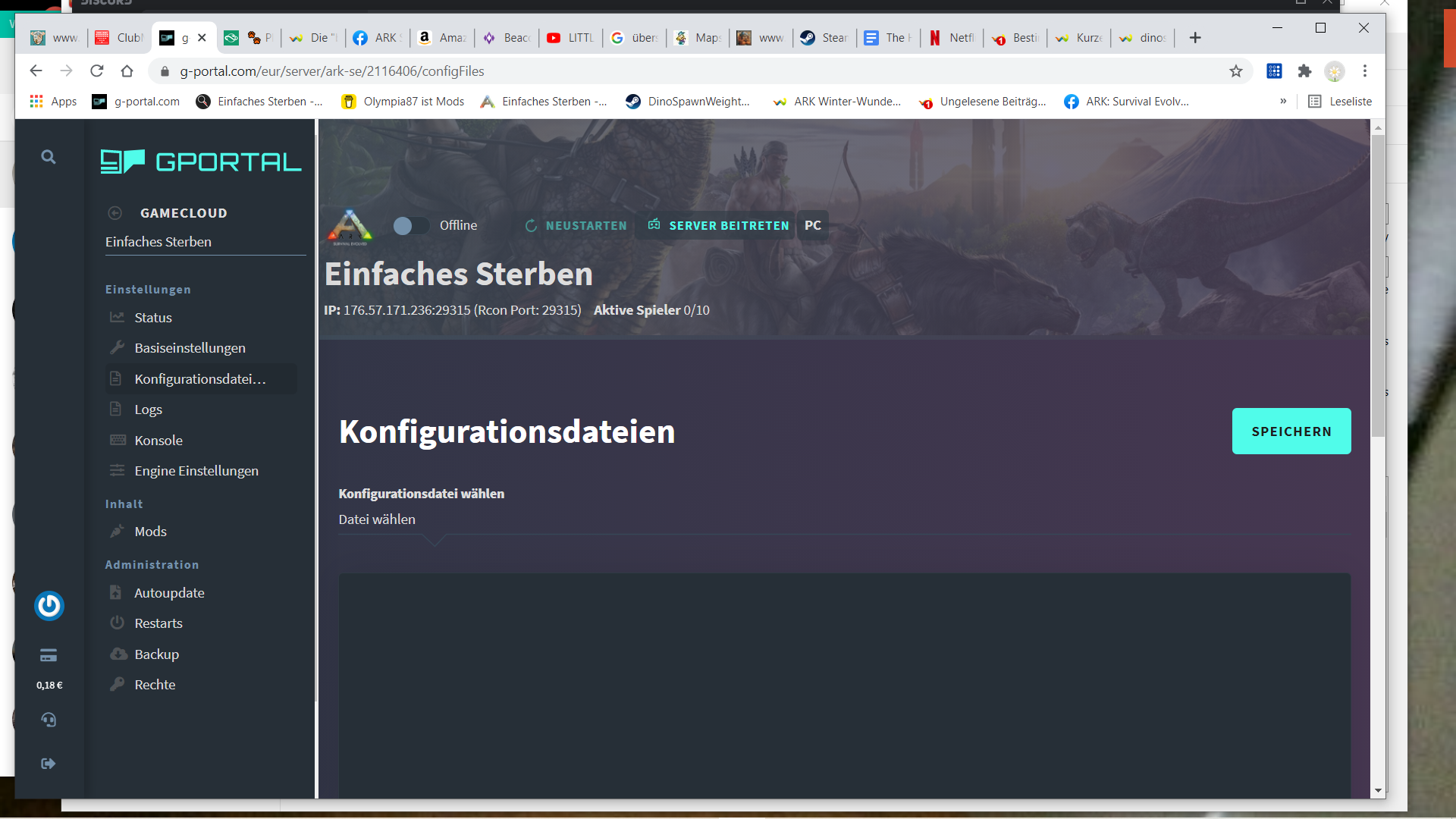Click the blue grid extension icon
Image resolution: width=1456 pixels, height=819 pixels.
coord(1274,71)
